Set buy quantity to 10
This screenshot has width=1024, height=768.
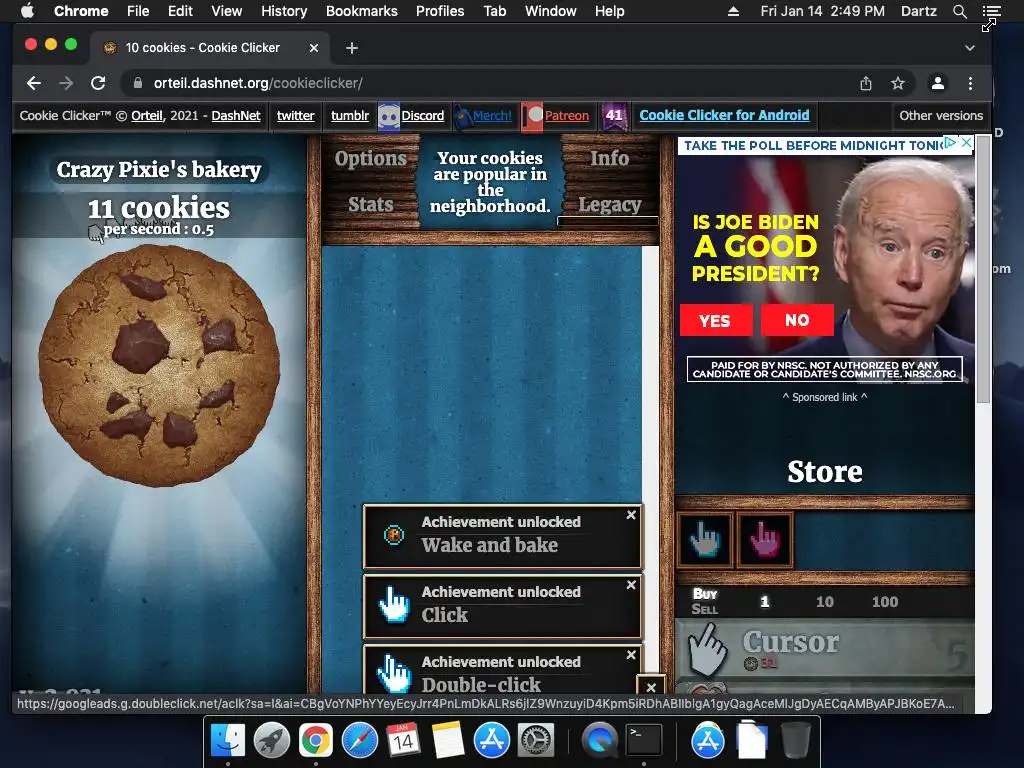pyautogui.click(x=825, y=601)
